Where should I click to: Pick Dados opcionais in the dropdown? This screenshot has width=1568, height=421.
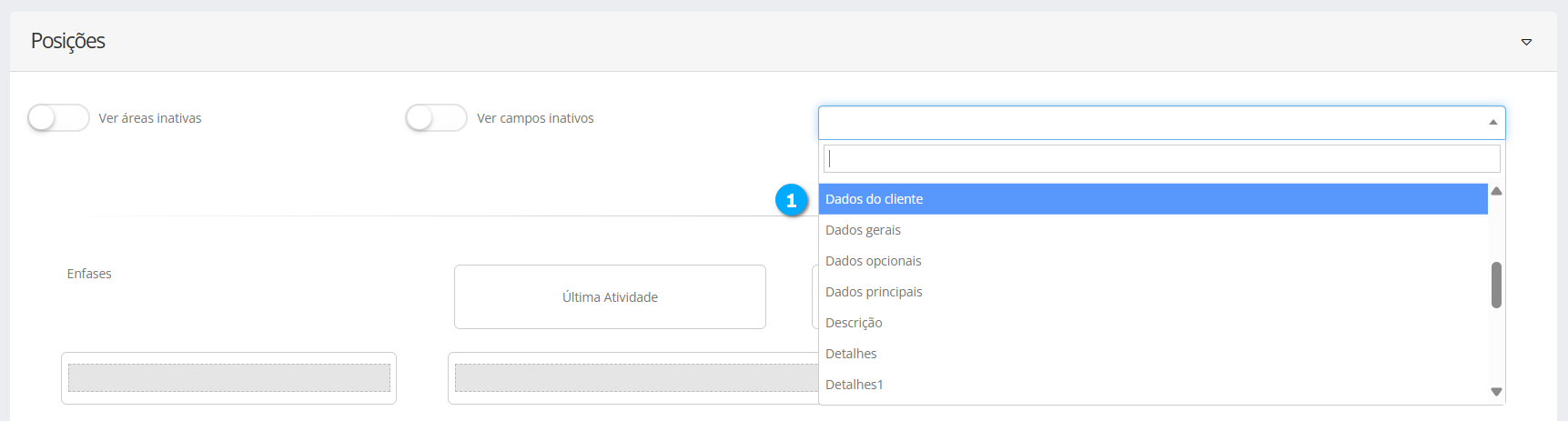(x=873, y=261)
